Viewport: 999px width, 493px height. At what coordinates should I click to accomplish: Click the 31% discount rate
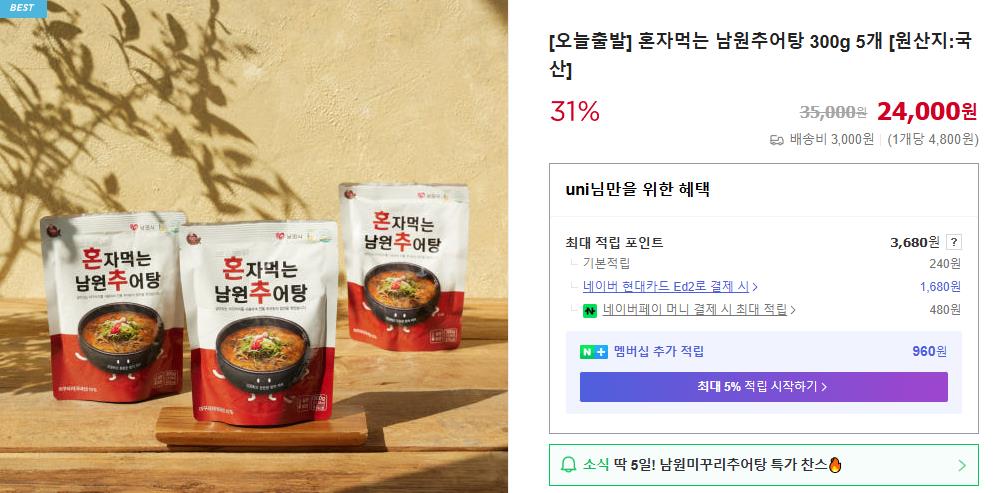(574, 111)
